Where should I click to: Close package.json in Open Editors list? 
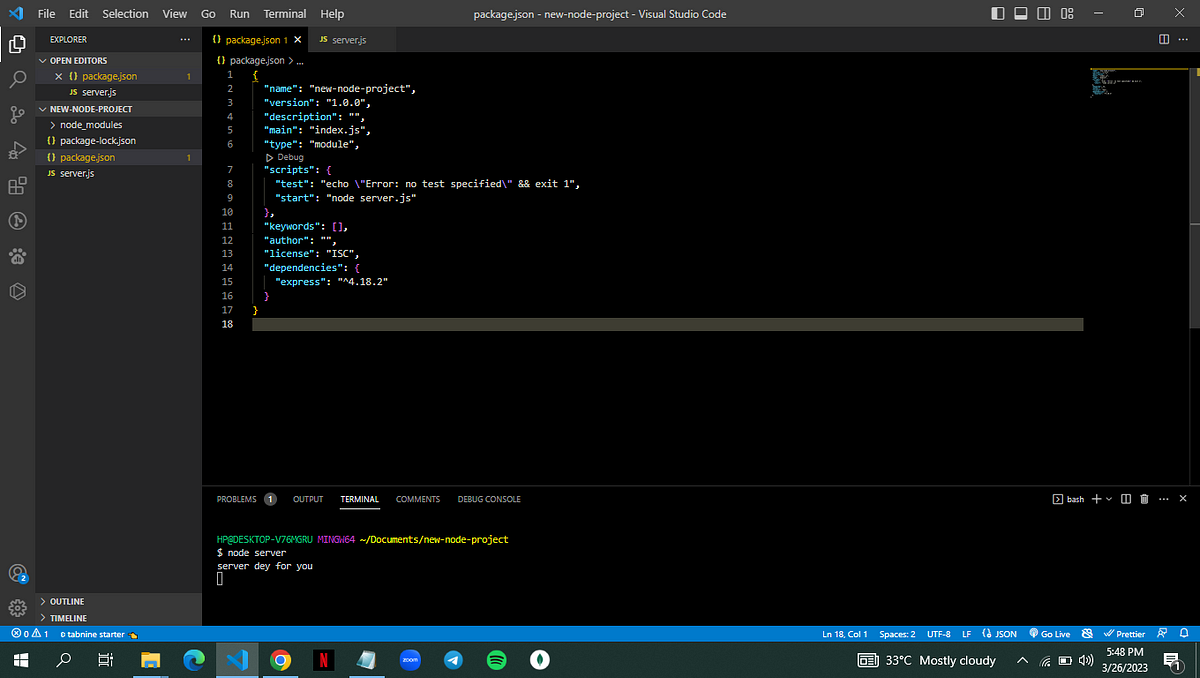point(58,76)
